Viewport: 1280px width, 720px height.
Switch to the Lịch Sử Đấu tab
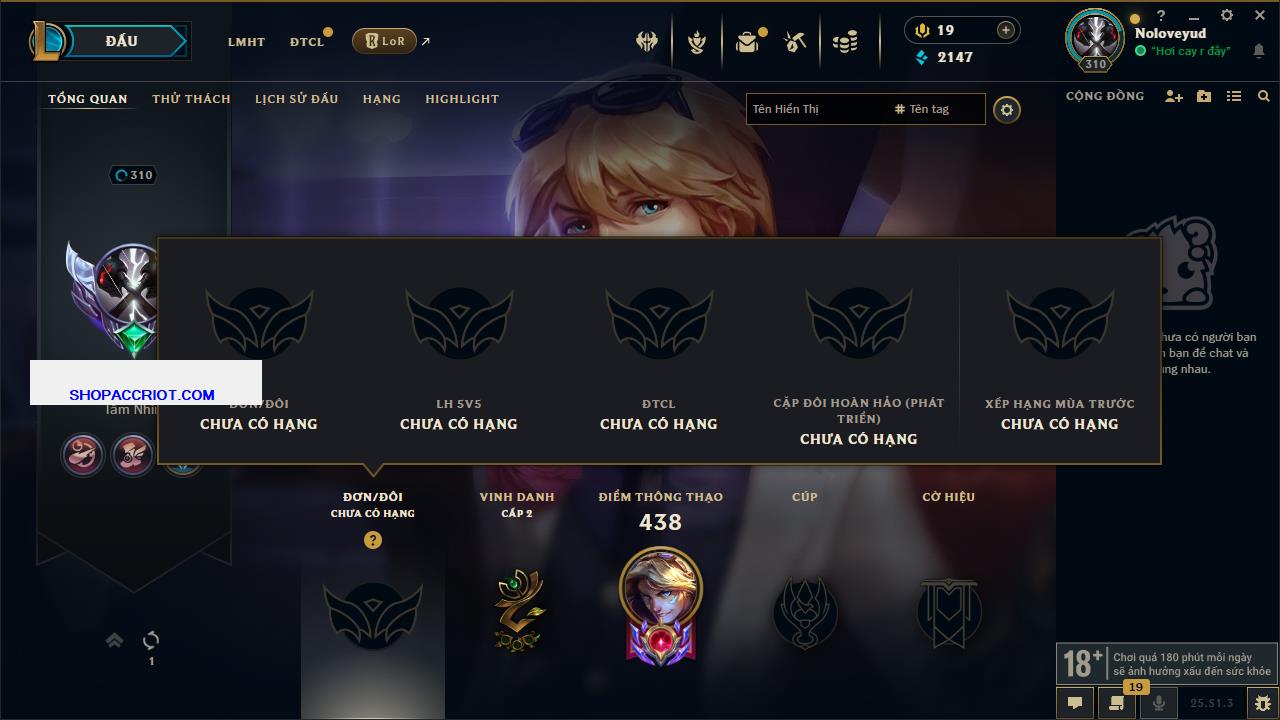coord(296,99)
